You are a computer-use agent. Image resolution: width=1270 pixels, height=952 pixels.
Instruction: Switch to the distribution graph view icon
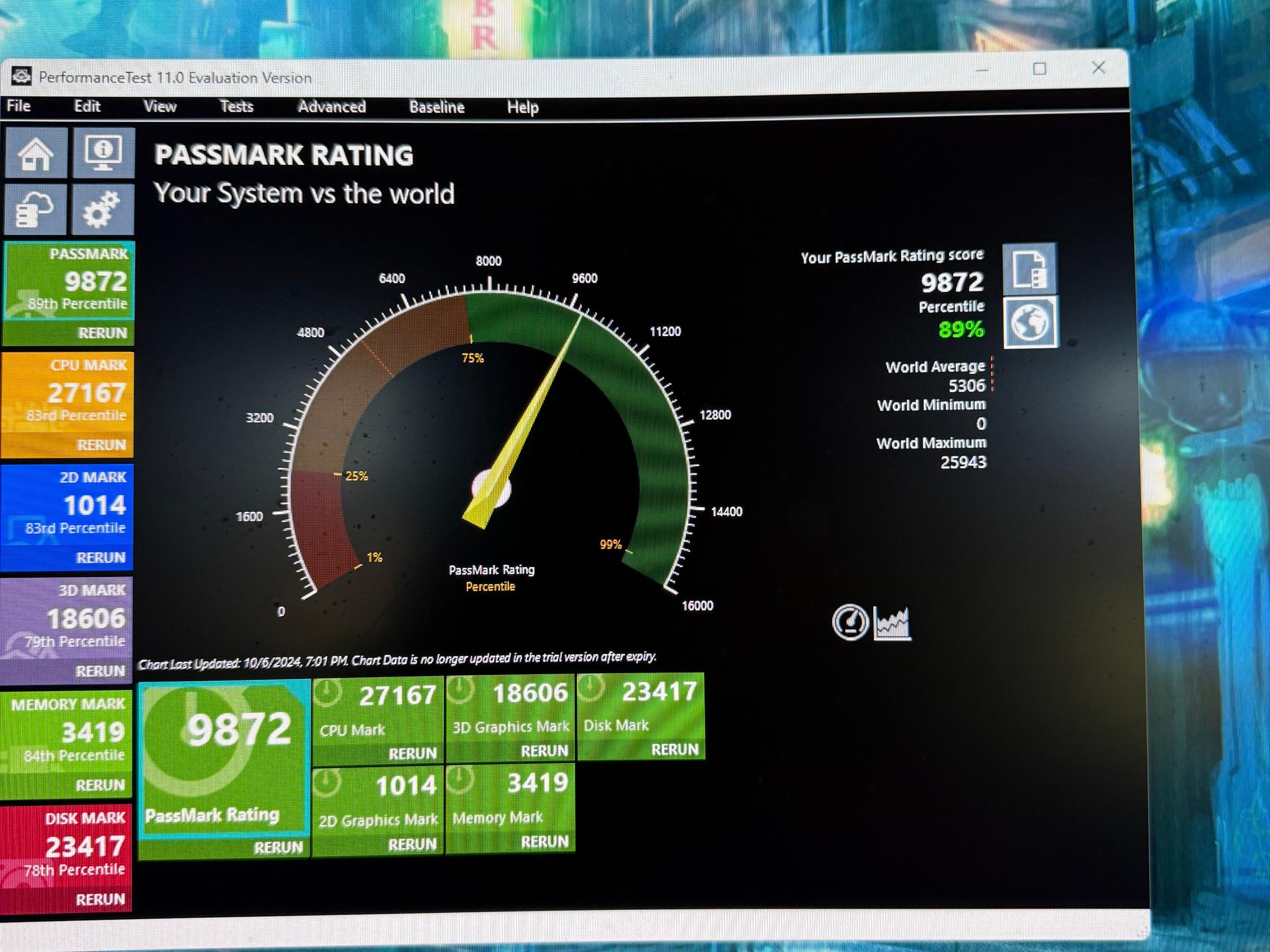point(892,623)
